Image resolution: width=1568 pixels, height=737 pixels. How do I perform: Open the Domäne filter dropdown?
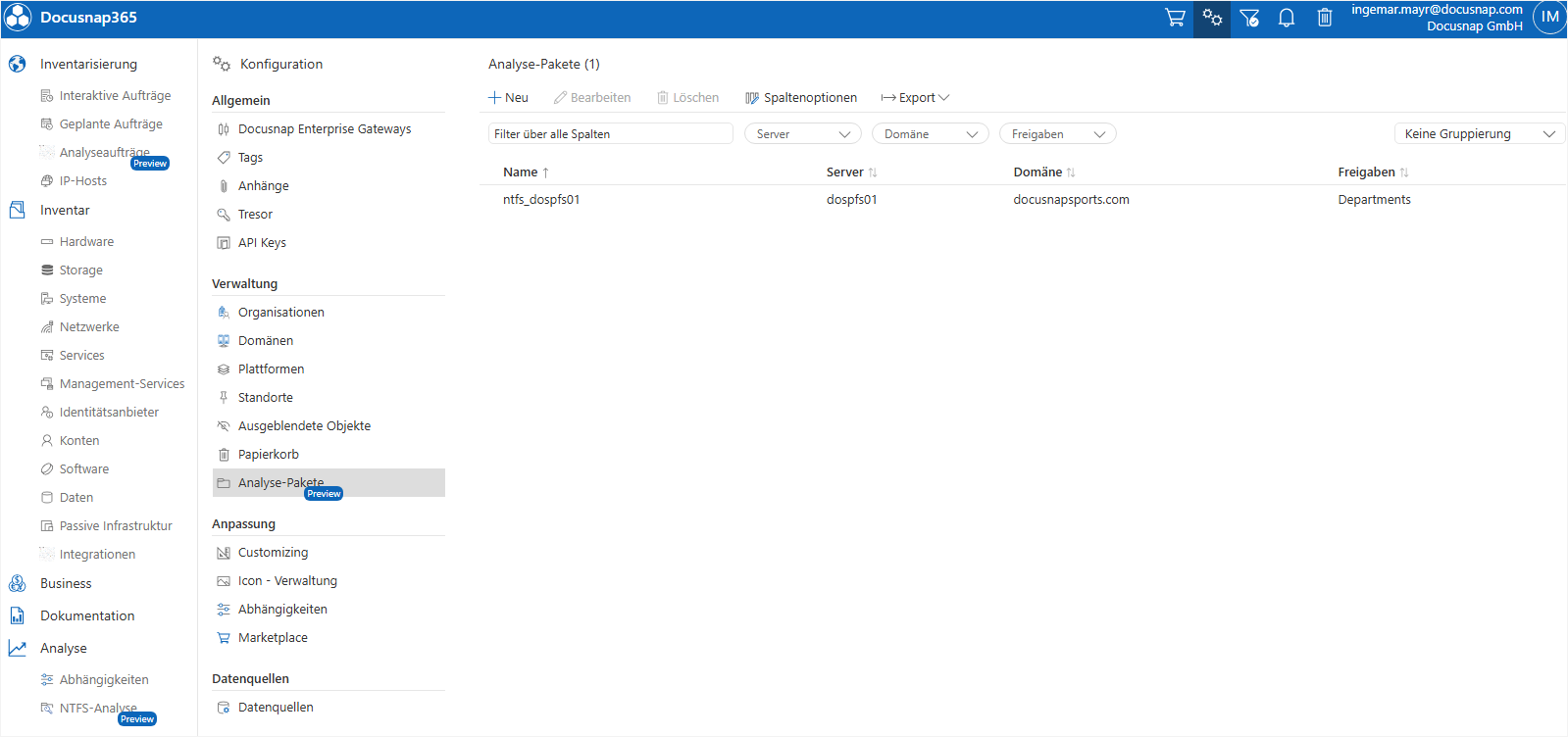931,134
